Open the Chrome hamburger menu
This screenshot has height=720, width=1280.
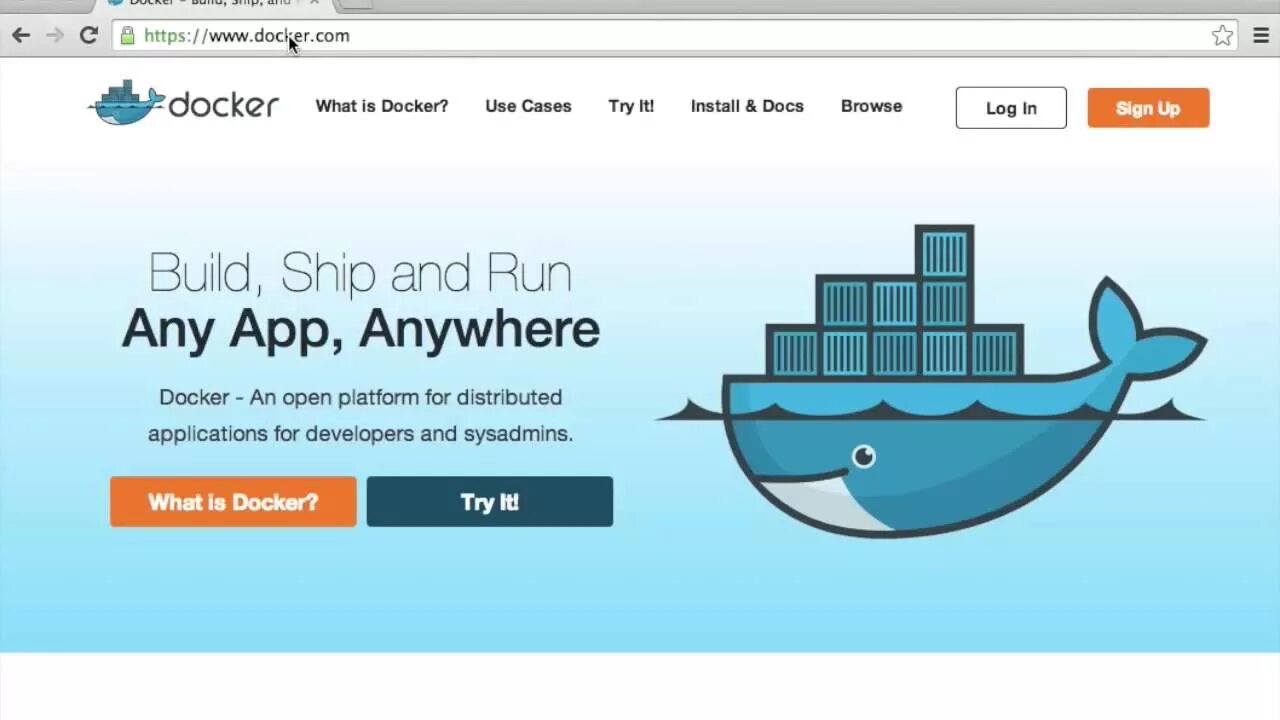click(x=1261, y=36)
